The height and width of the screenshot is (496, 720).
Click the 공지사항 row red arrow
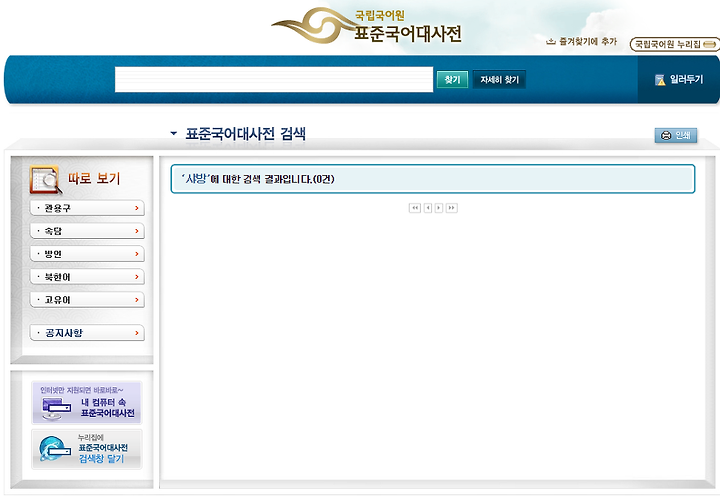(x=137, y=333)
